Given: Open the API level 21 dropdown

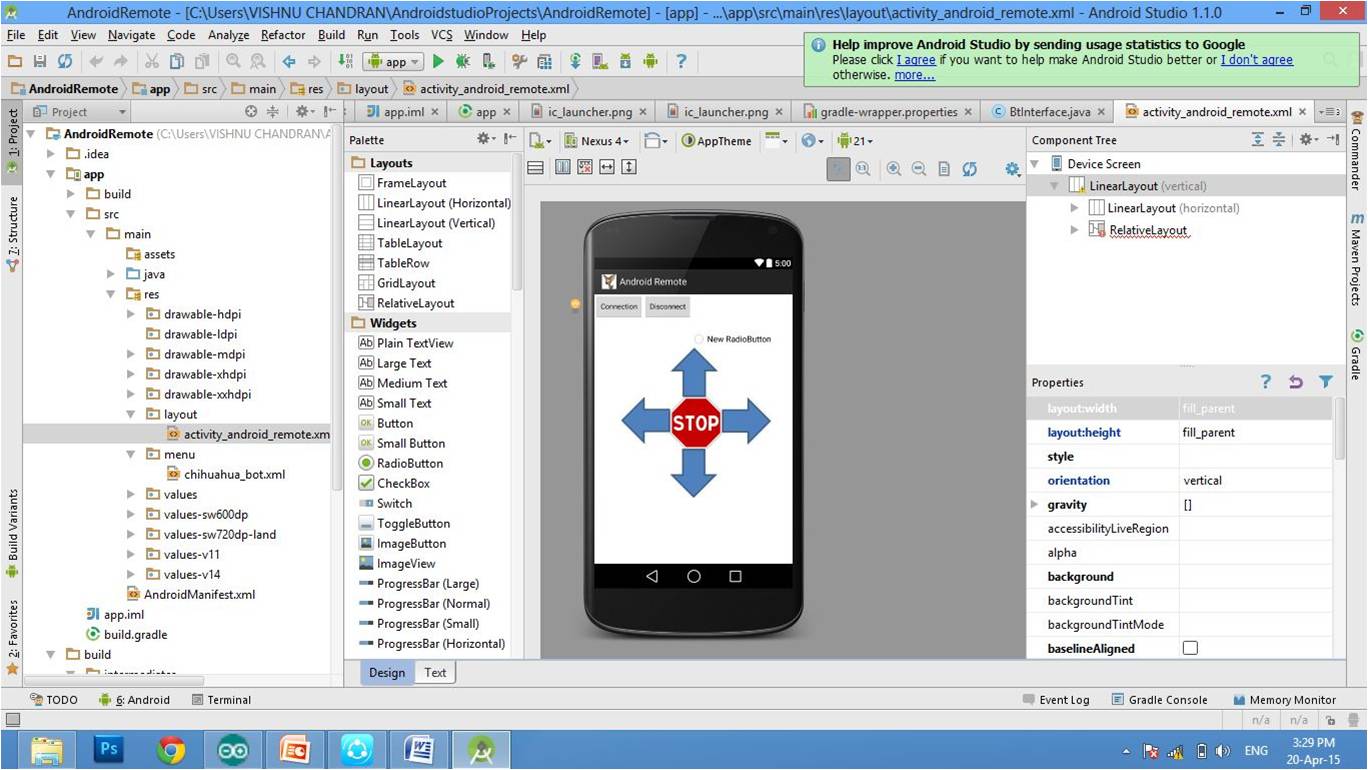Looking at the screenshot, I should [x=855, y=141].
